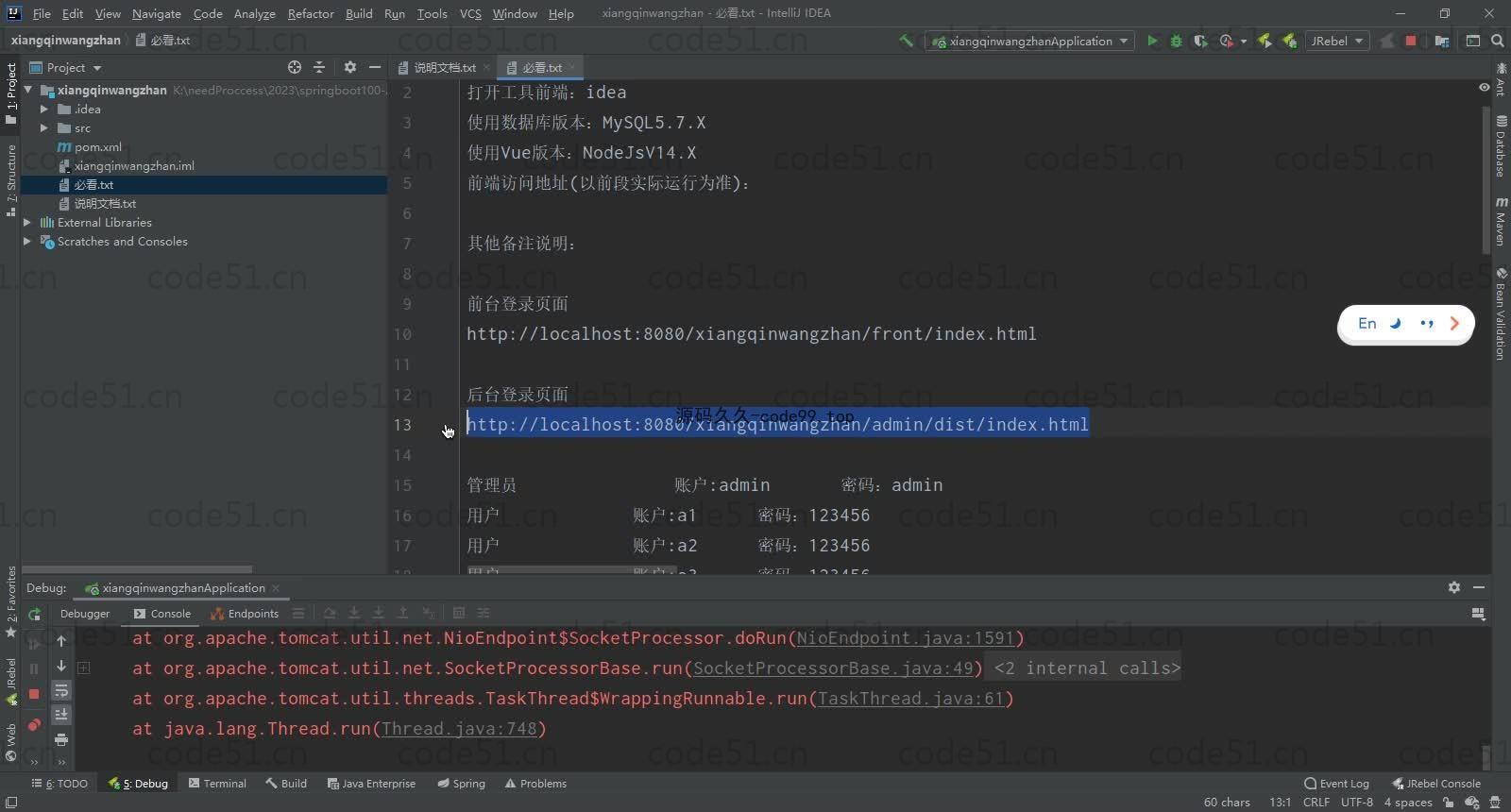Click the Down the Stack Trace arrow
The height and width of the screenshot is (812, 1511).
(61, 666)
